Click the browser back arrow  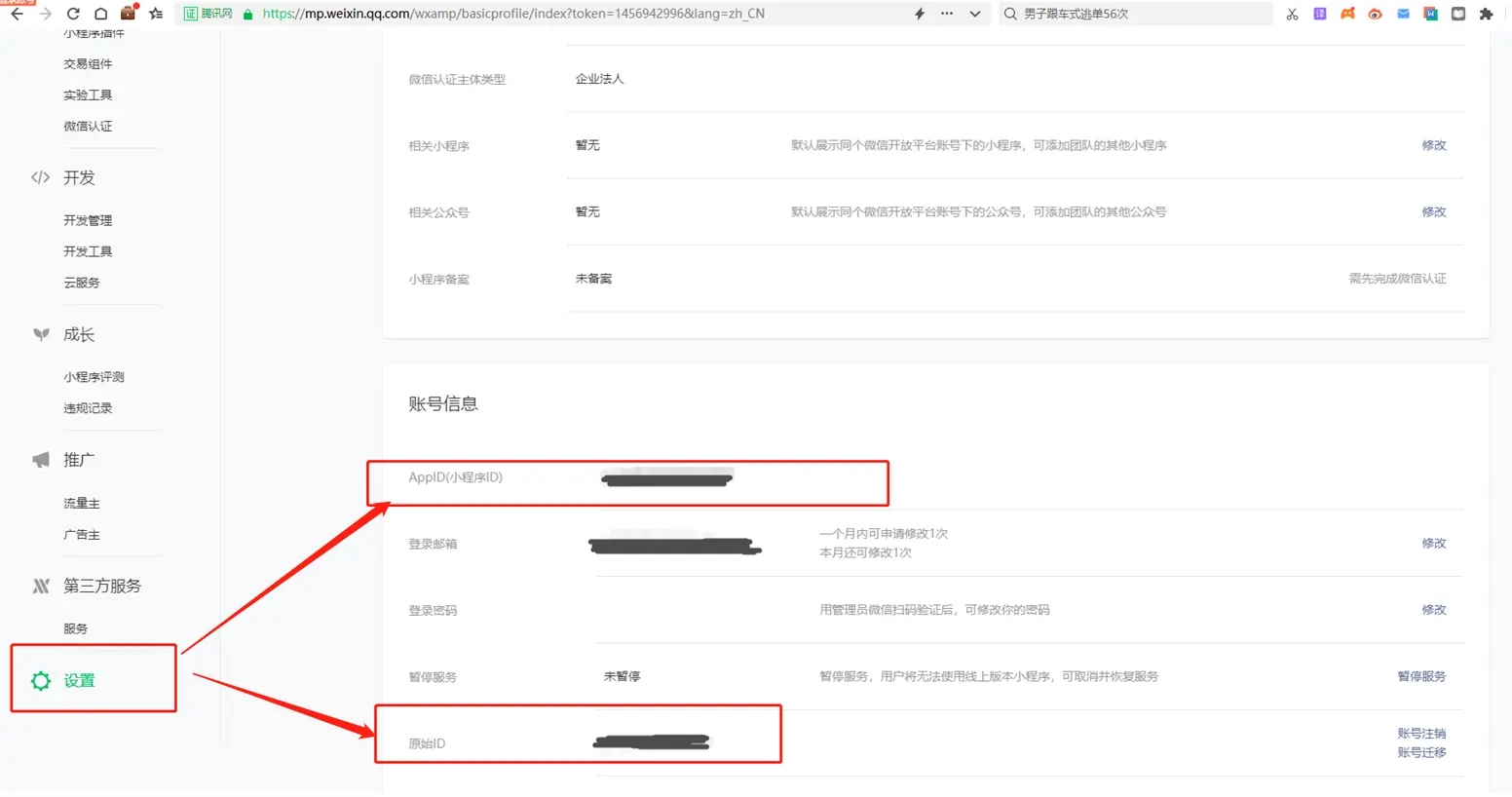click(17, 14)
